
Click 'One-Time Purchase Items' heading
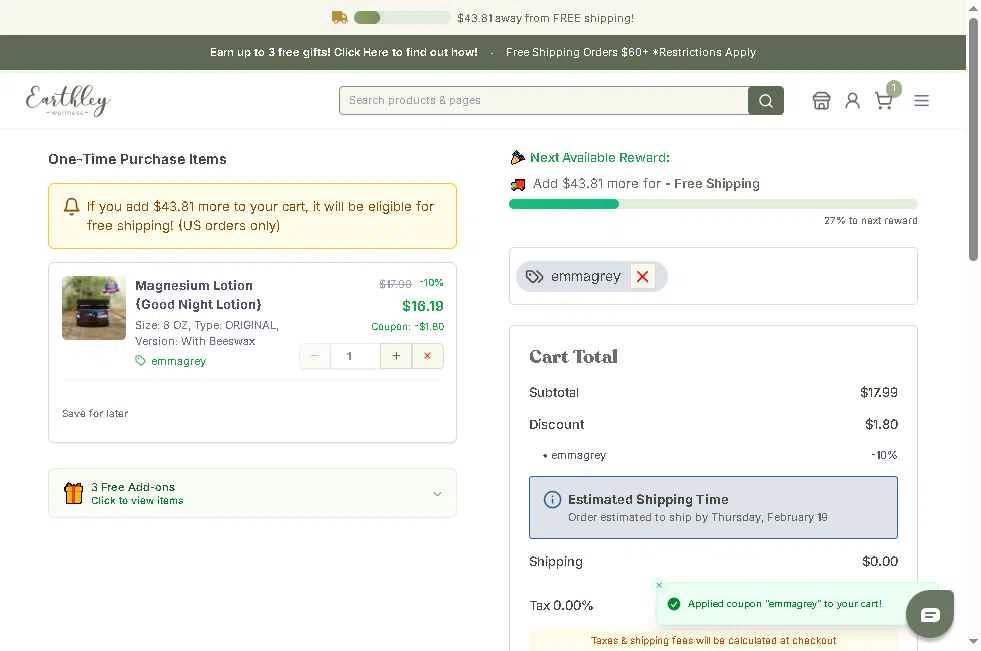click(x=137, y=159)
